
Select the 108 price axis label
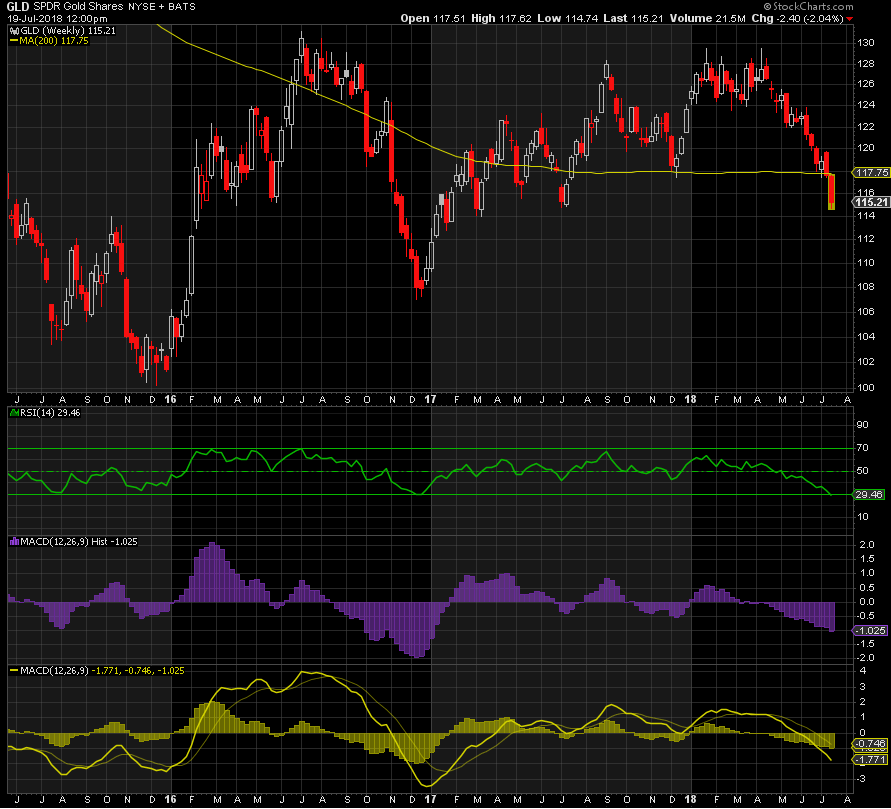point(866,286)
